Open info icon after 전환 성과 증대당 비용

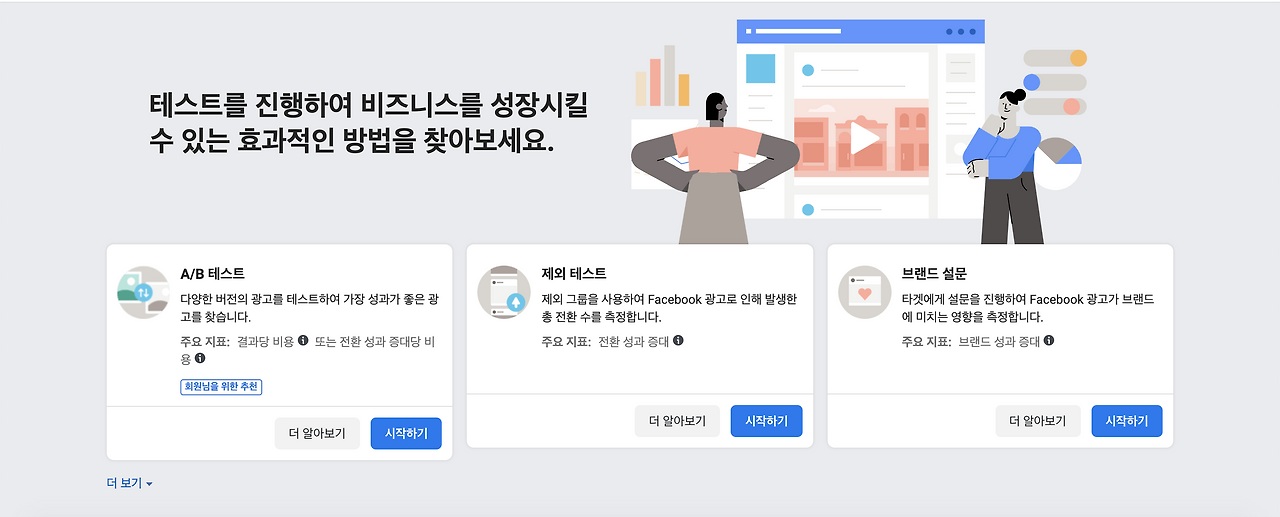tap(200, 357)
